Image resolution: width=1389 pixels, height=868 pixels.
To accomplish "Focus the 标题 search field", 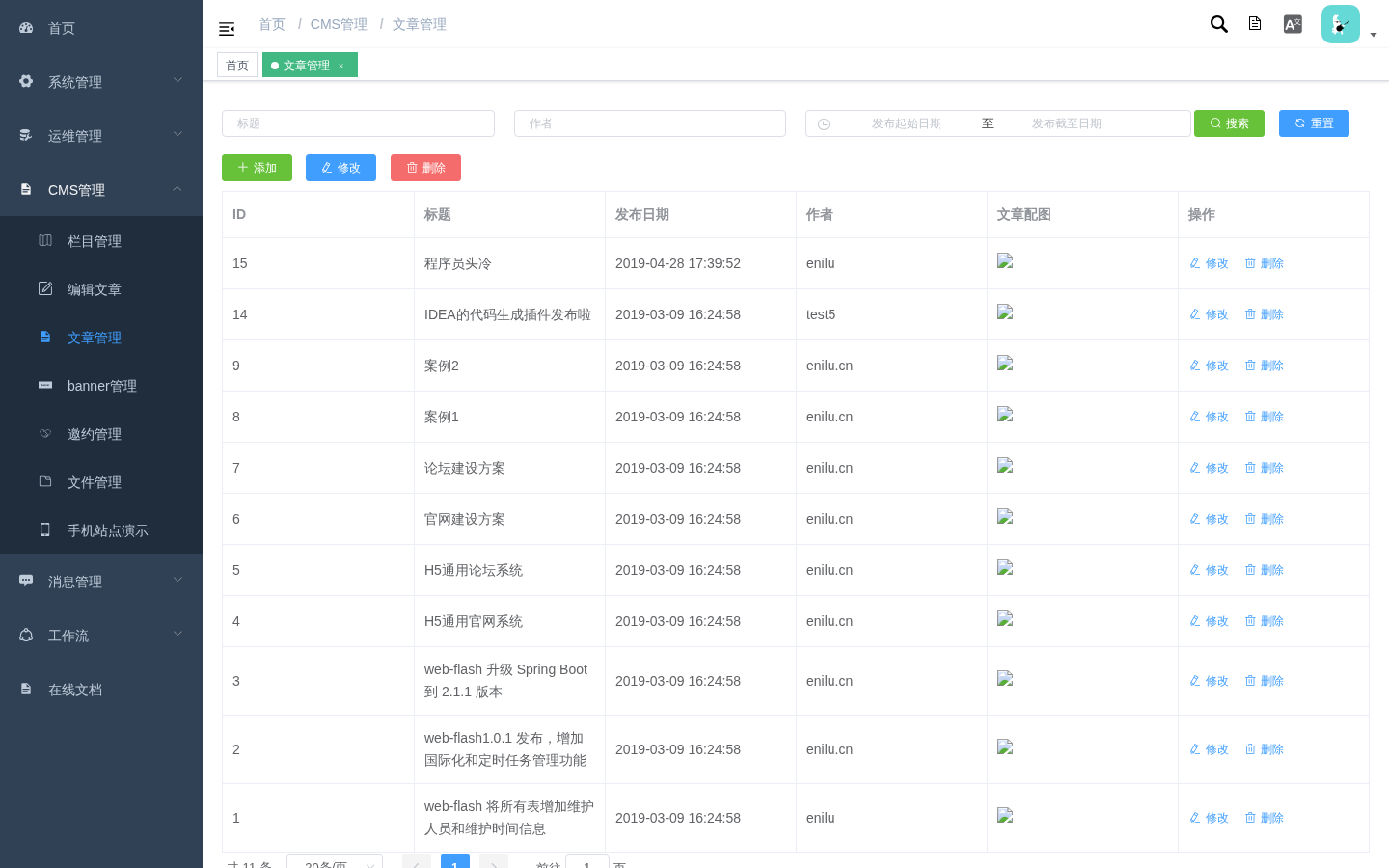I will point(358,123).
